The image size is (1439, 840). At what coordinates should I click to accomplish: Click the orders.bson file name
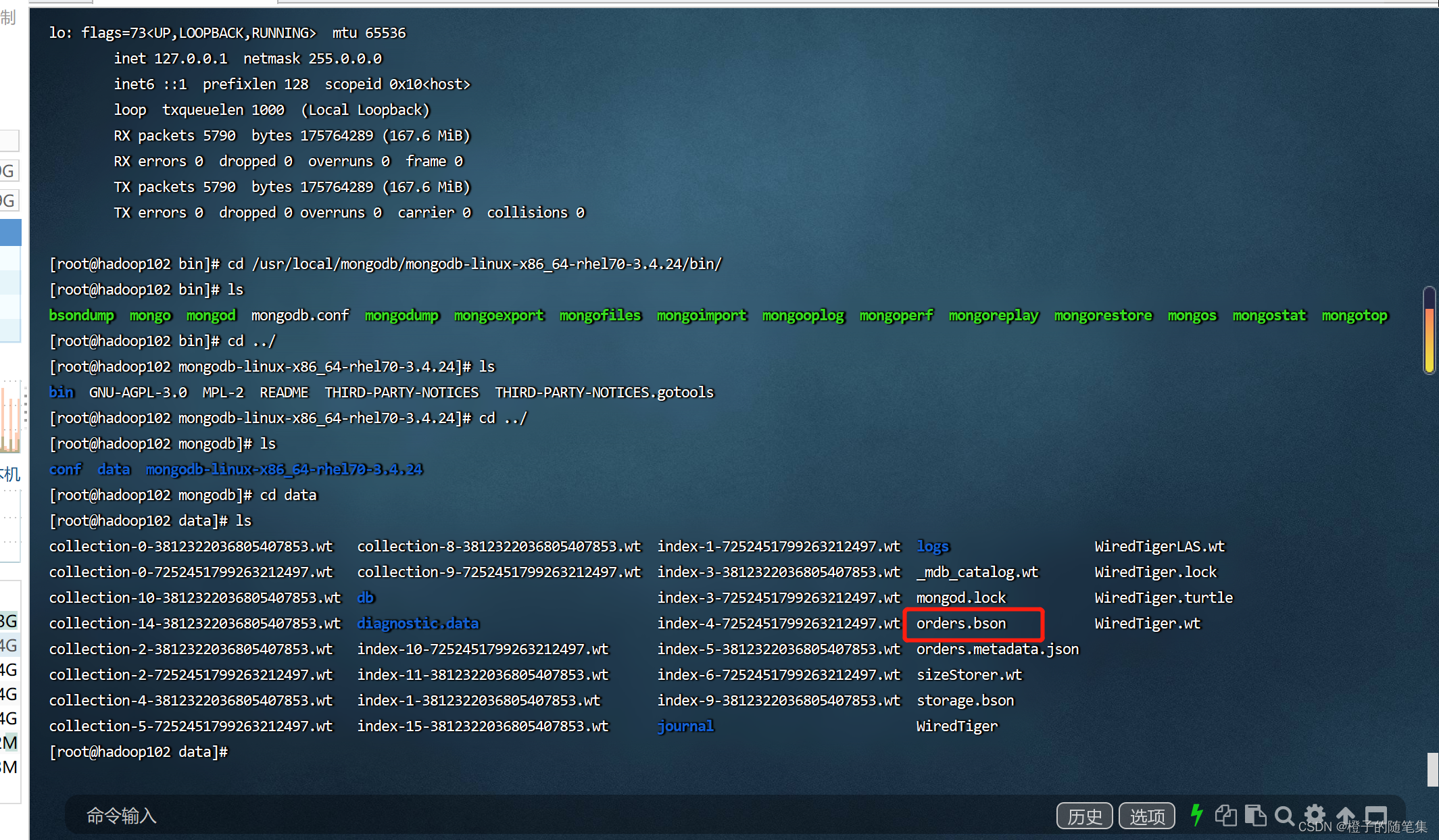point(961,623)
